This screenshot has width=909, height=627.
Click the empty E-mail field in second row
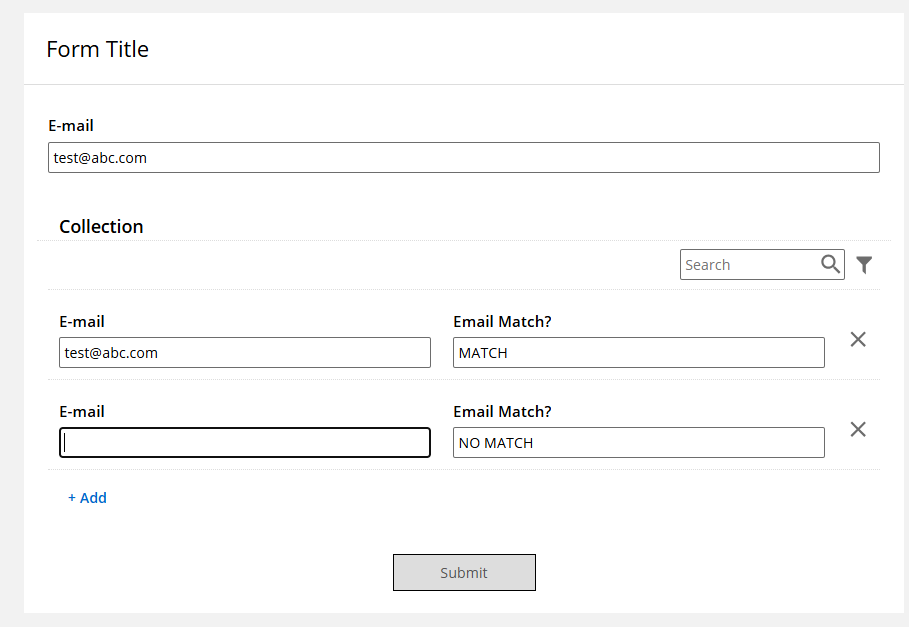click(245, 443)
